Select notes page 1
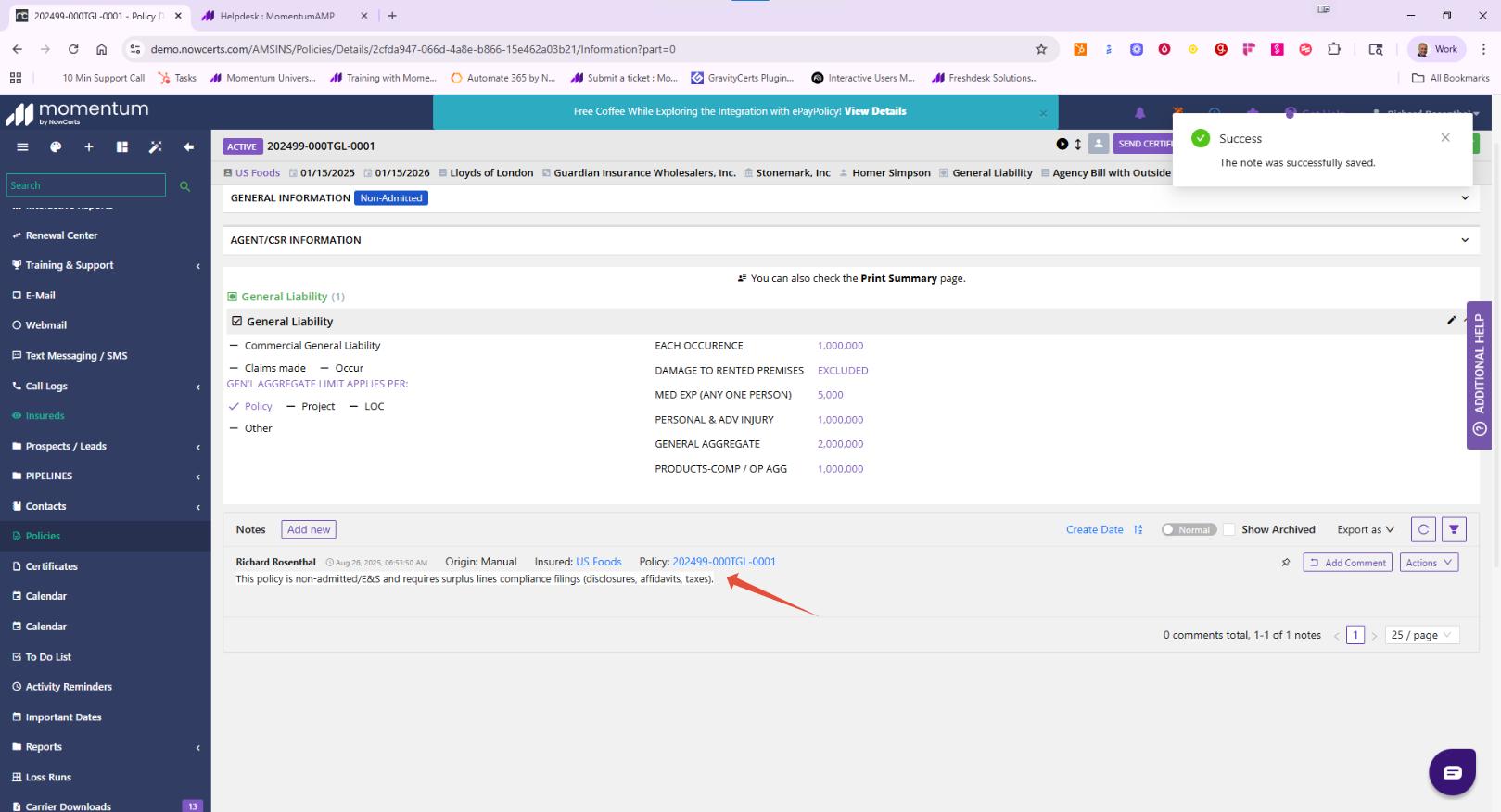 pos(1355,635)
